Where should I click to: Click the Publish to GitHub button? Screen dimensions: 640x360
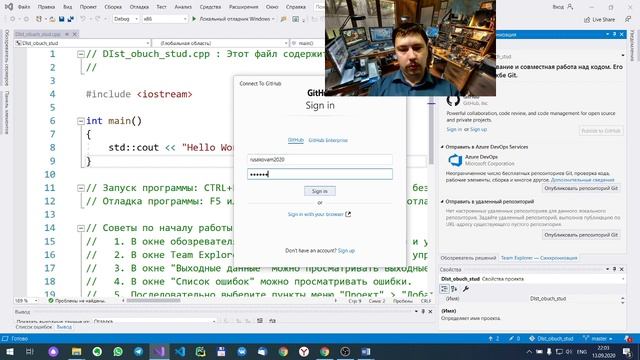[601, 131]
